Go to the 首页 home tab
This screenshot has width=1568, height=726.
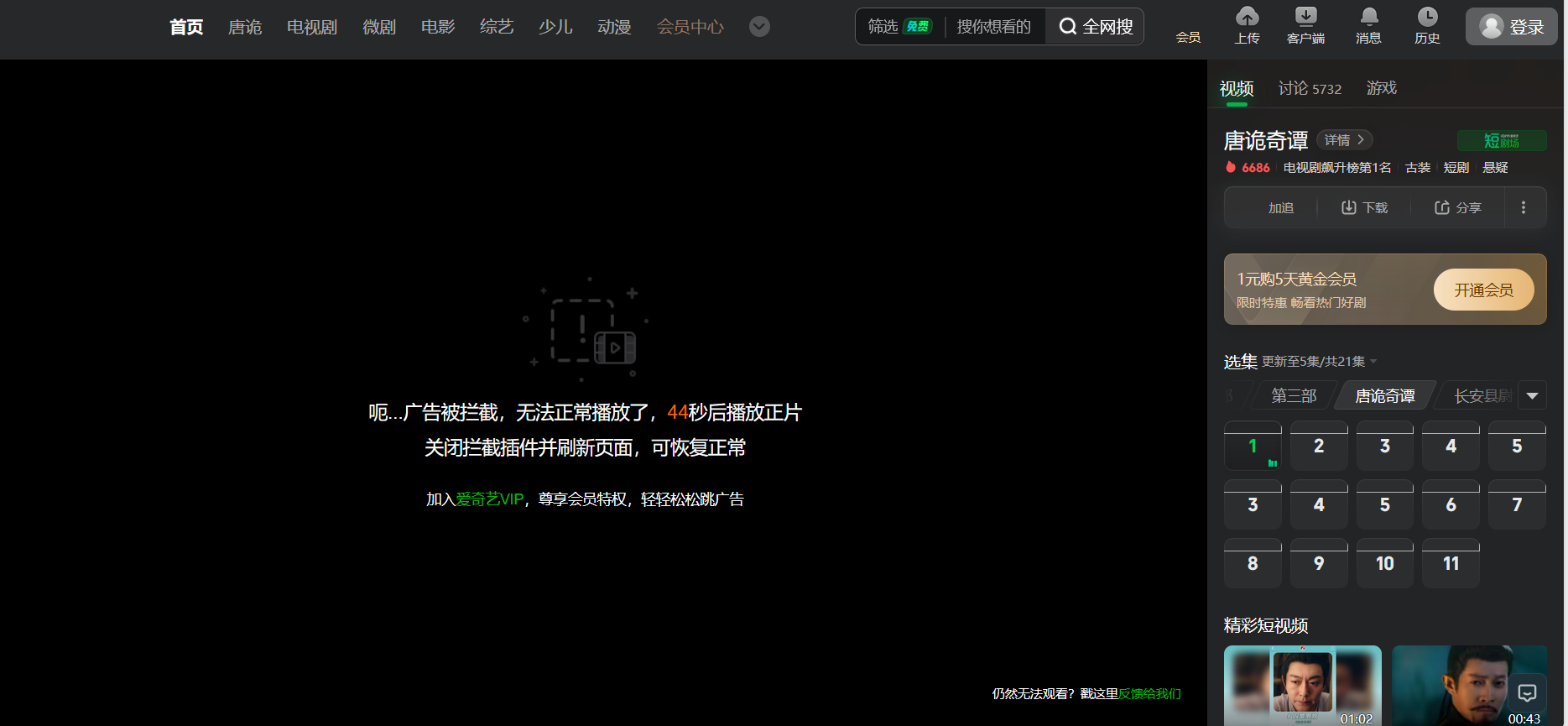[186, 27]
